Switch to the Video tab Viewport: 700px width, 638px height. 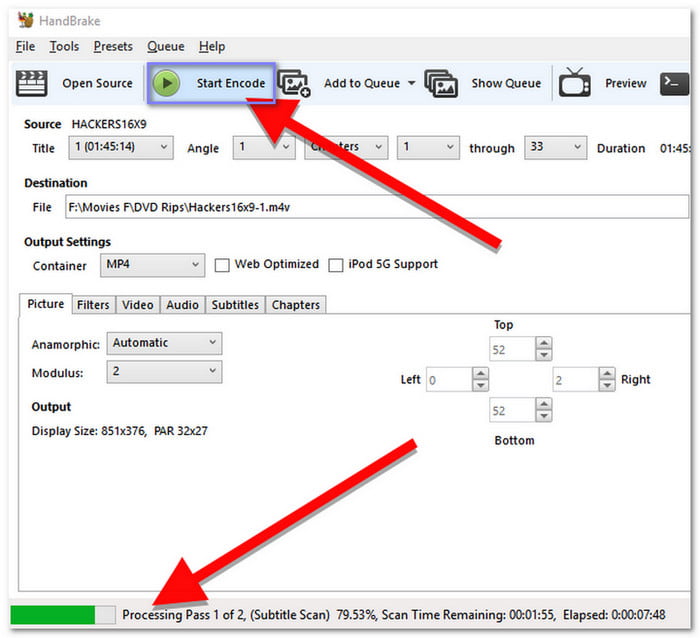point(138,305)
